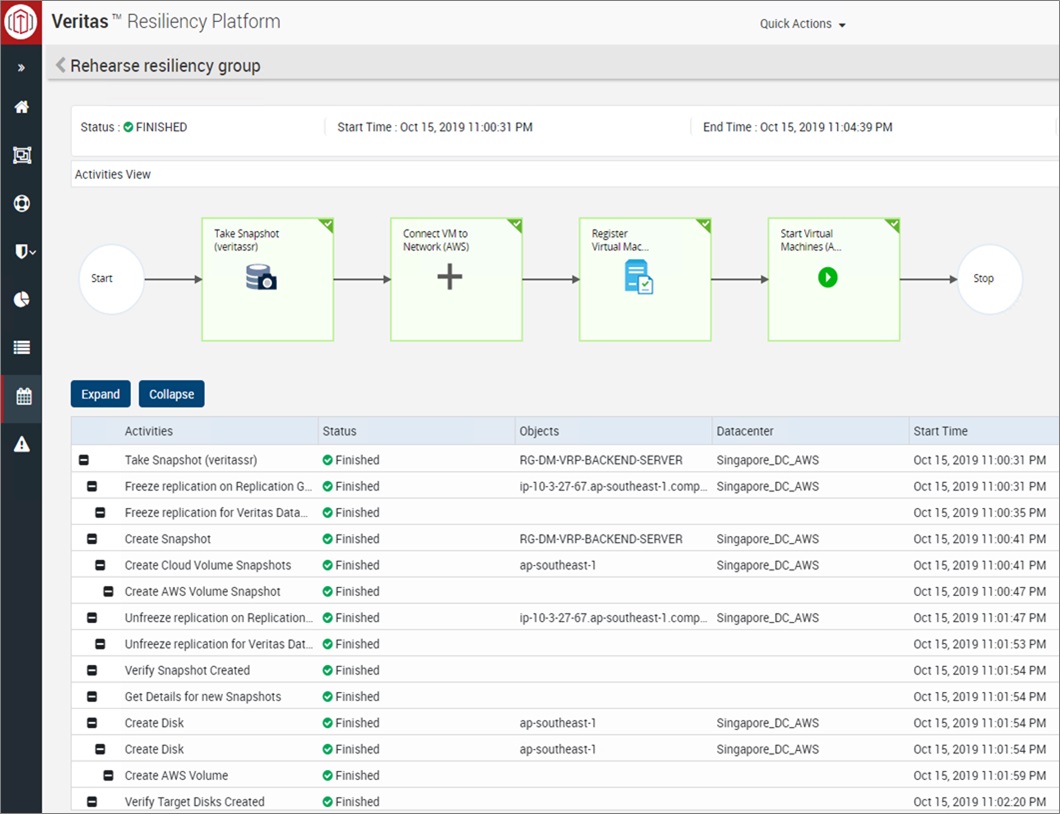Click the Get Details for new Snapshots activity name
Screen dimensions: 1060x814
pos(203,697)
